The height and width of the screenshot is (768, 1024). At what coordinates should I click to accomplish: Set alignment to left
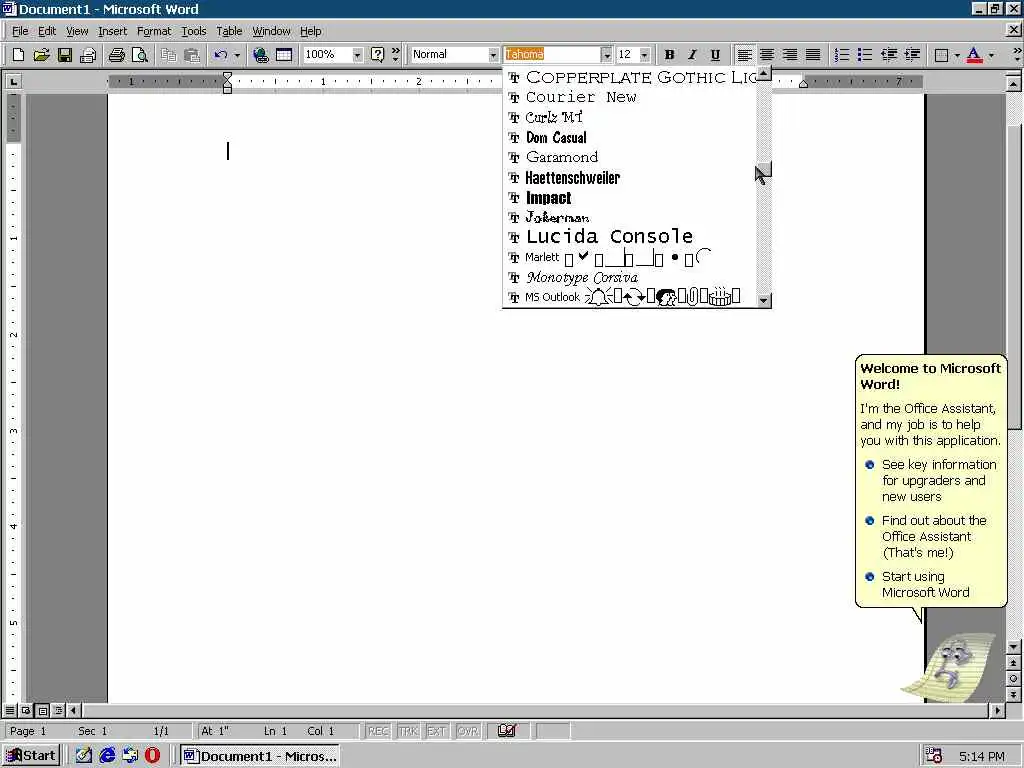pyautogui.click(x=744, y=55)
